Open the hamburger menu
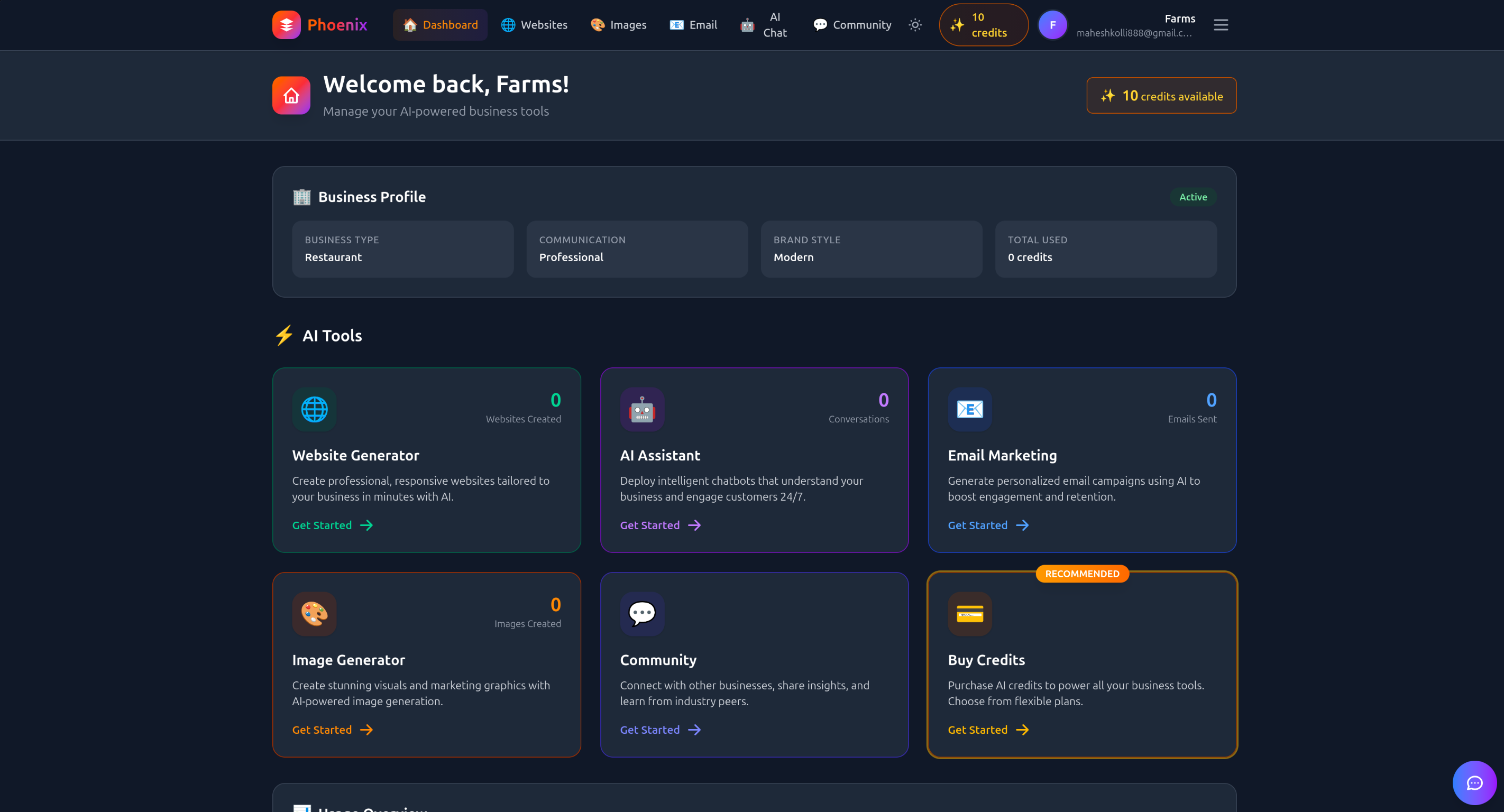The image size is (1504, 812). coord(1220,24)
